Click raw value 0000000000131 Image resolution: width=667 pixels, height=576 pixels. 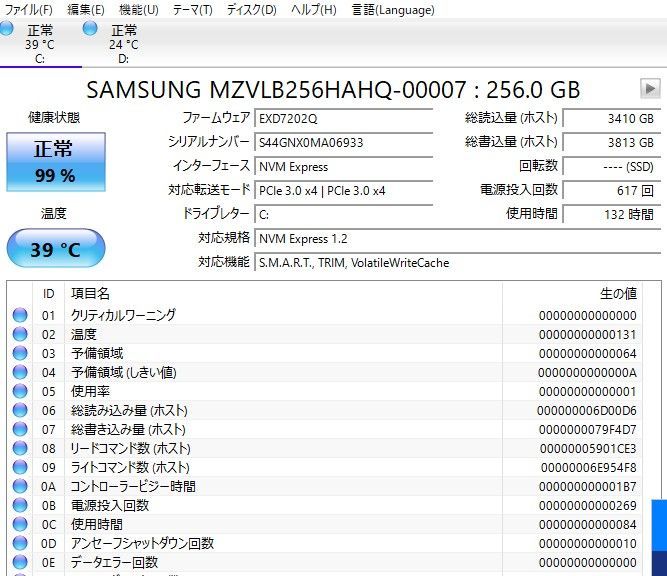[x=588, y=335]
